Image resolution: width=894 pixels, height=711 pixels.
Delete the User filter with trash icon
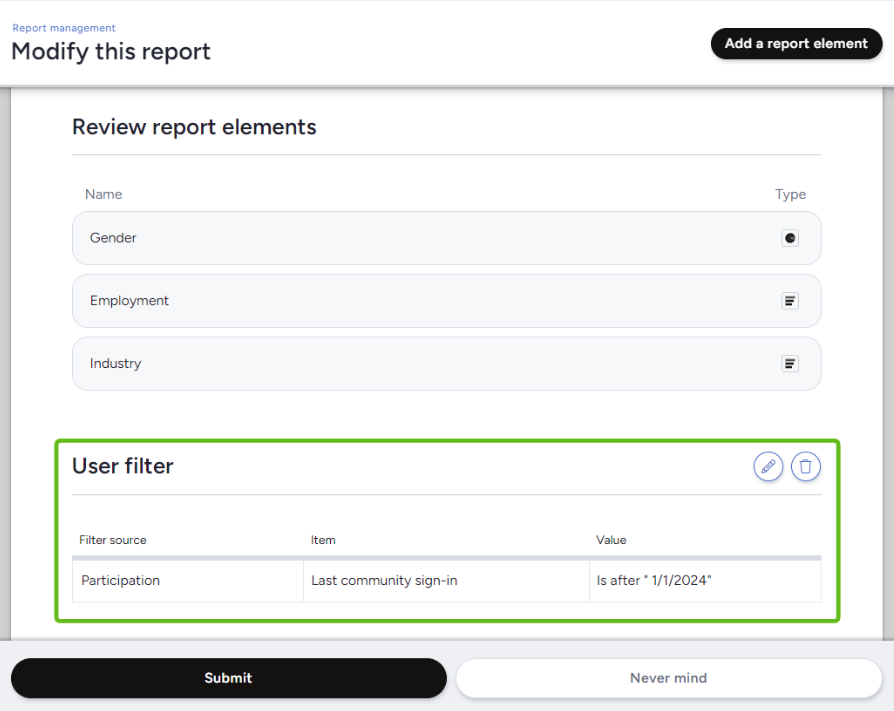[806, 467]
